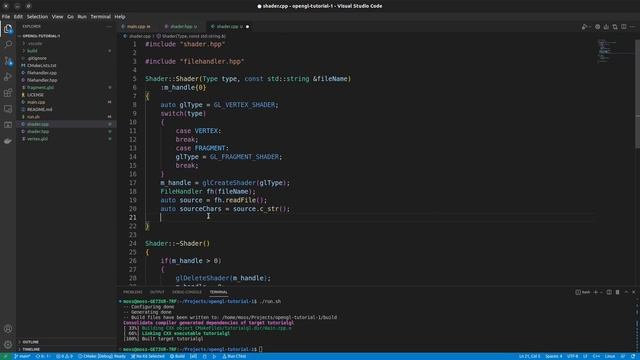Image resolution: width=640 pixels, height=360 pixels.
Task: Open the View menu
Action: pyautogui.click(x=57, y=17)
